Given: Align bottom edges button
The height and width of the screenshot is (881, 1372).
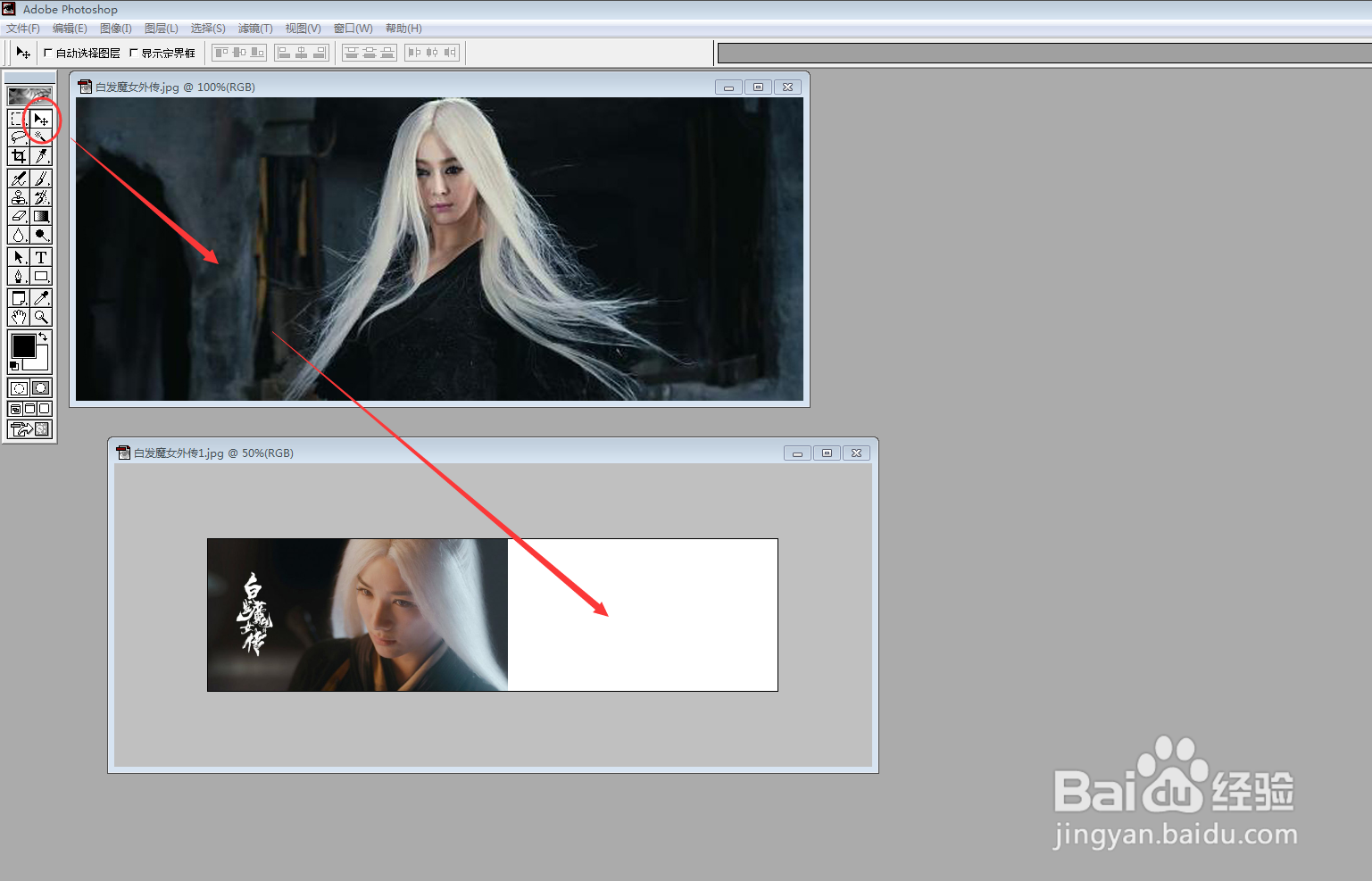Looking at the screenshot, I should tap(257, 53).
